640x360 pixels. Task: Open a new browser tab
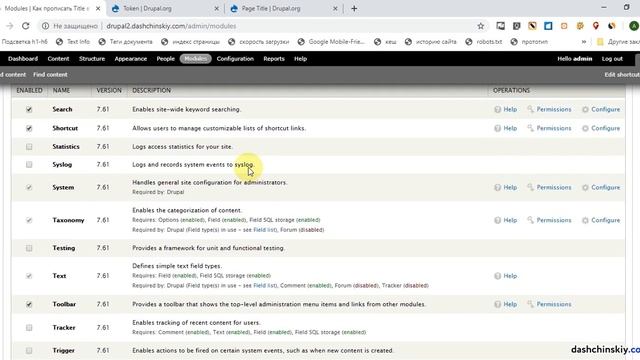click(354, 8)
